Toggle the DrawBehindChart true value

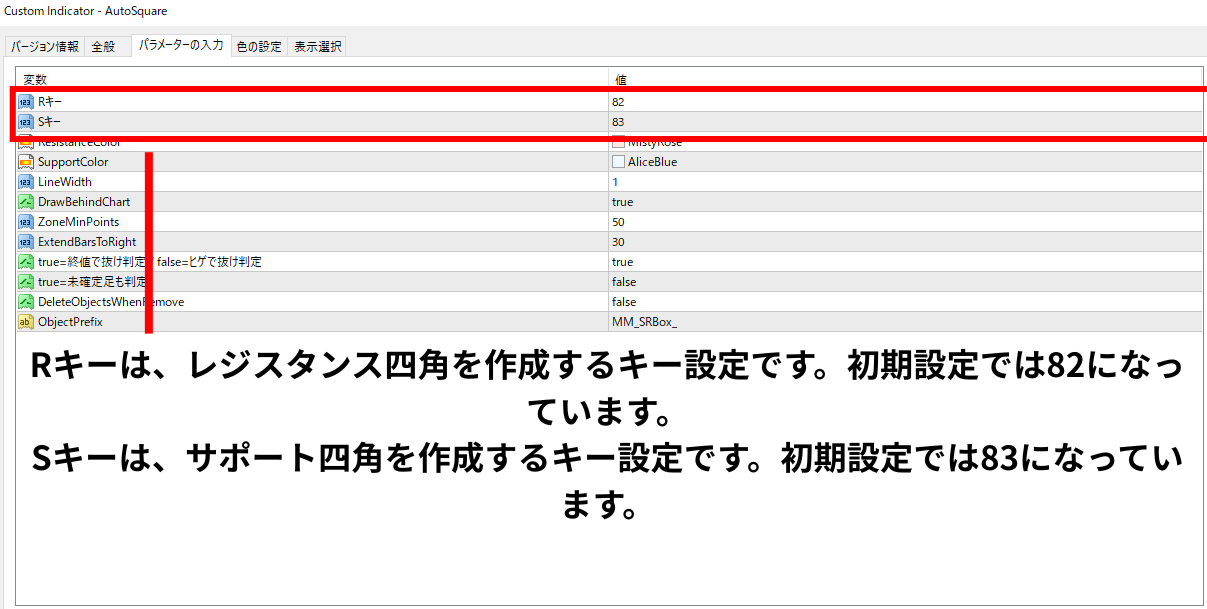coord(906,202)
